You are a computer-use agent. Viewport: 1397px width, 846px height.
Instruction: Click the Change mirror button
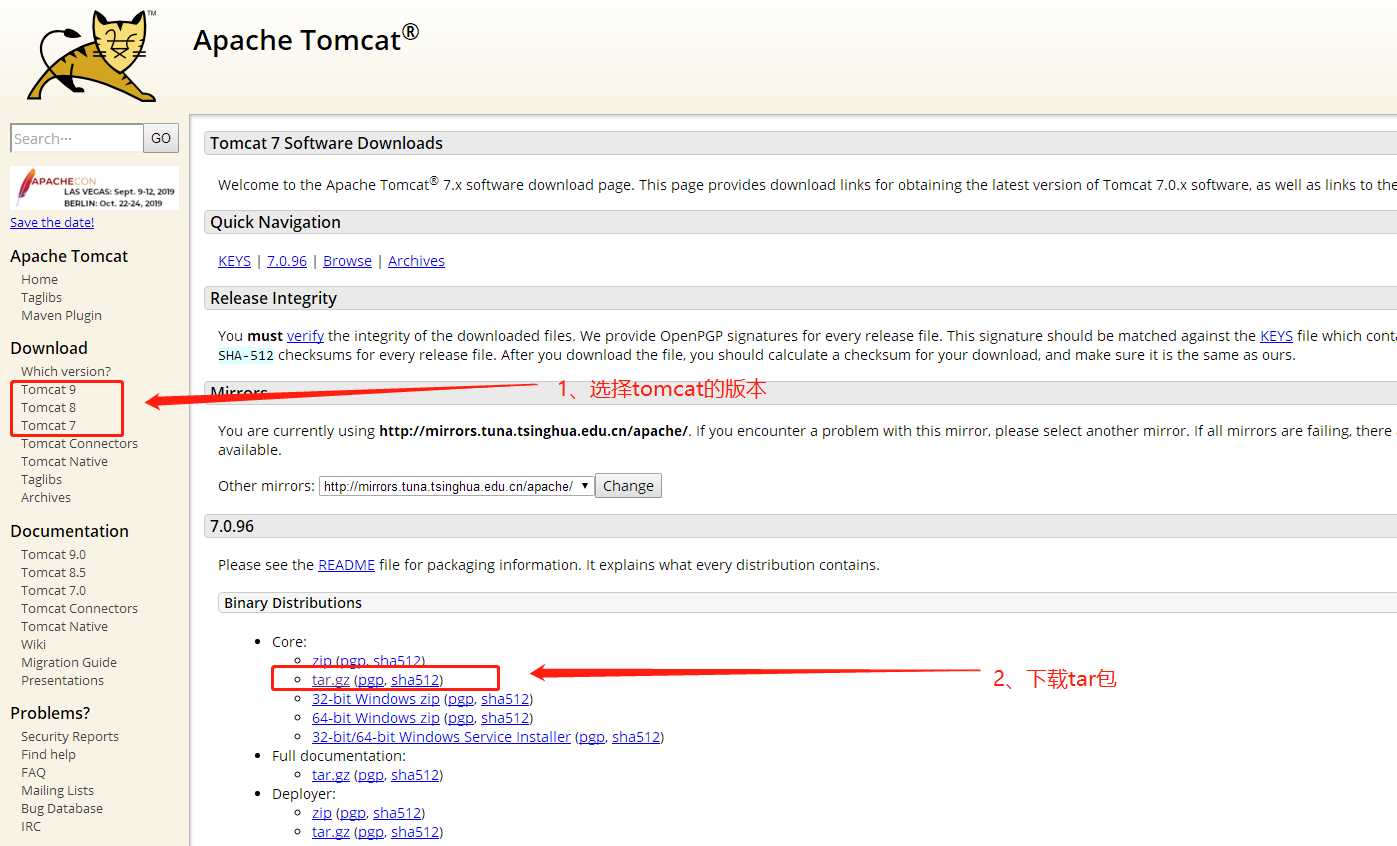tap(628, 486)
